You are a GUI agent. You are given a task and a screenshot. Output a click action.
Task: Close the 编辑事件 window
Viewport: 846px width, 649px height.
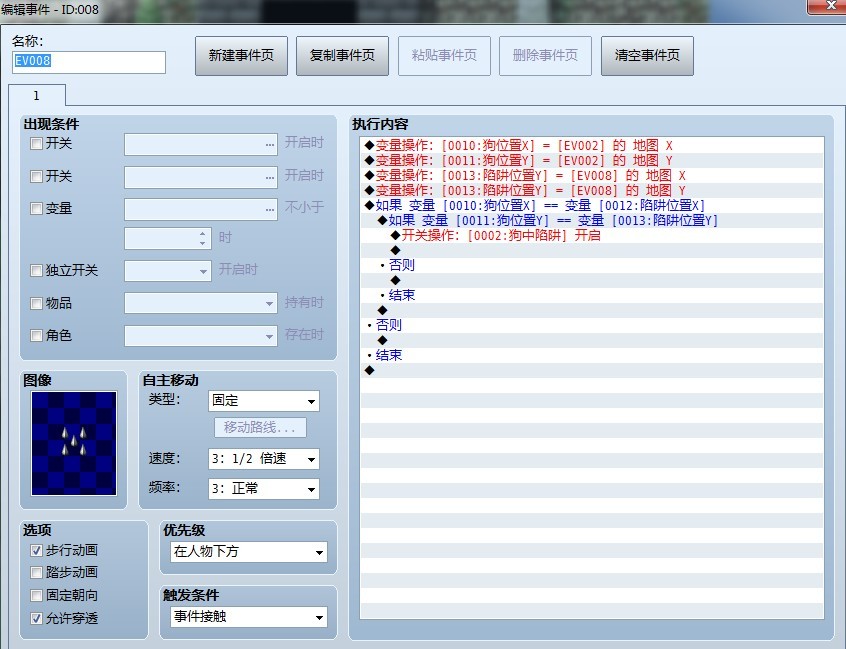pyautogui.click(x=827, y=6)
